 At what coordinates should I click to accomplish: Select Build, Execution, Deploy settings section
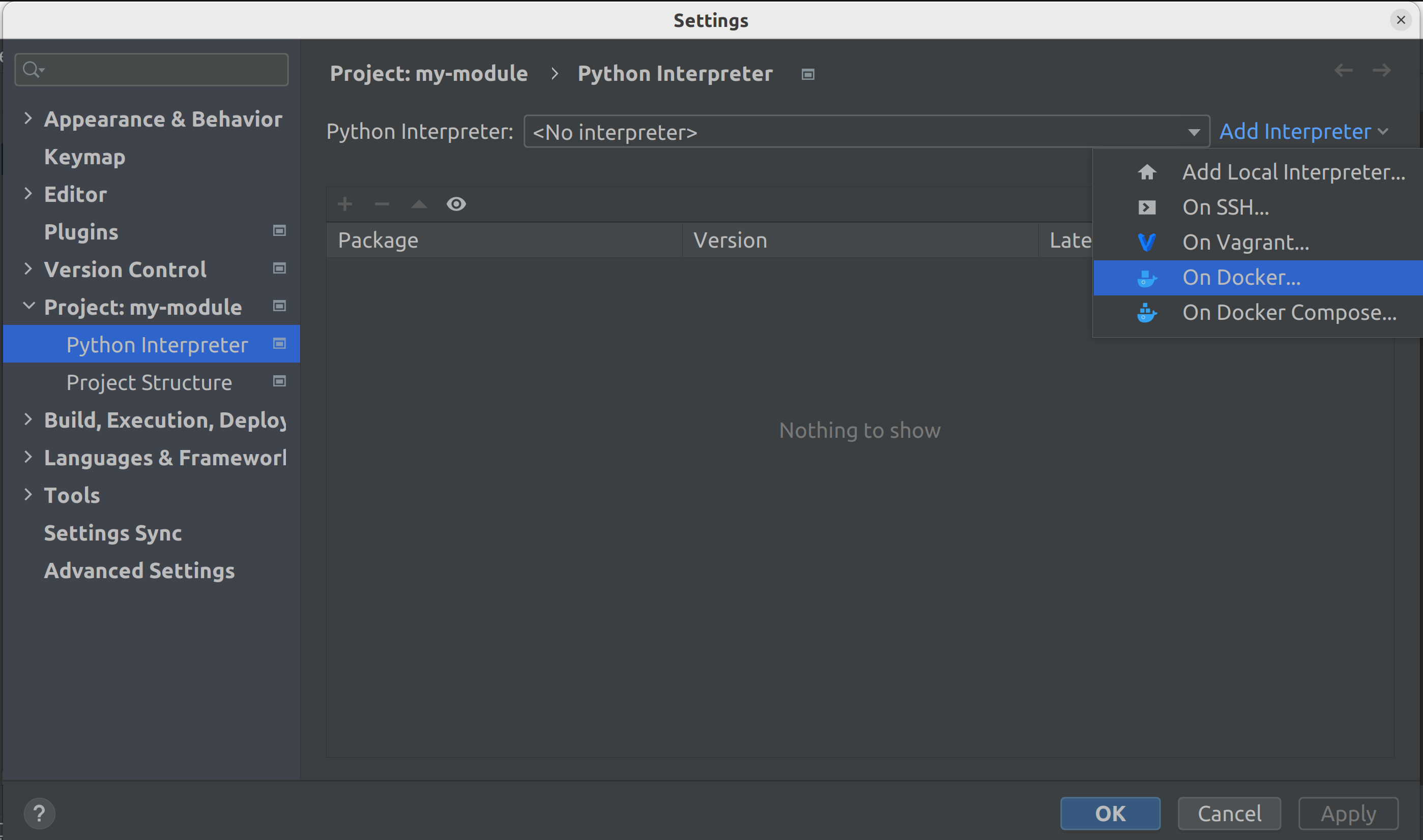[163, 419]
